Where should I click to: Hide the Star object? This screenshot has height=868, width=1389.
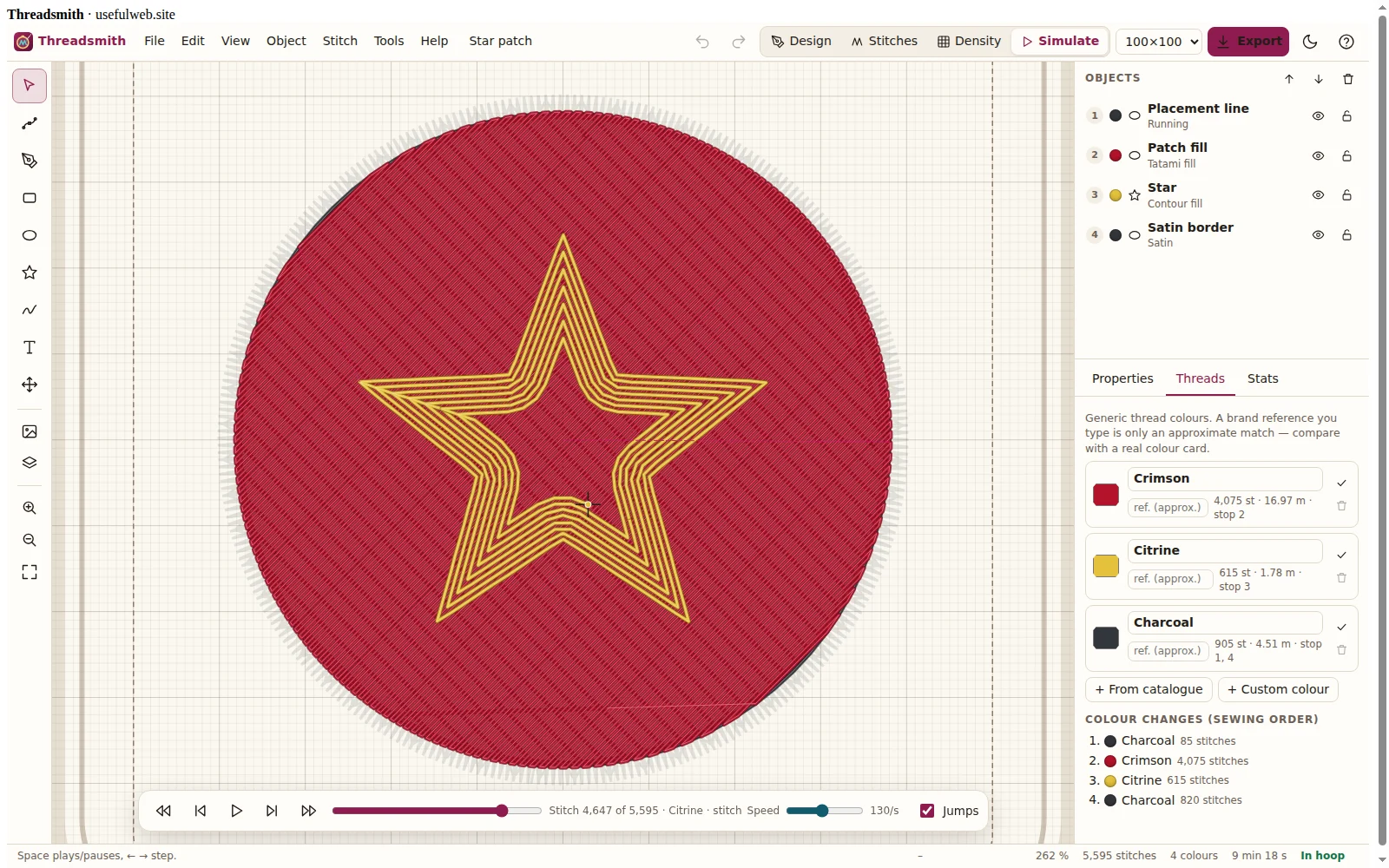[1318, 195]
